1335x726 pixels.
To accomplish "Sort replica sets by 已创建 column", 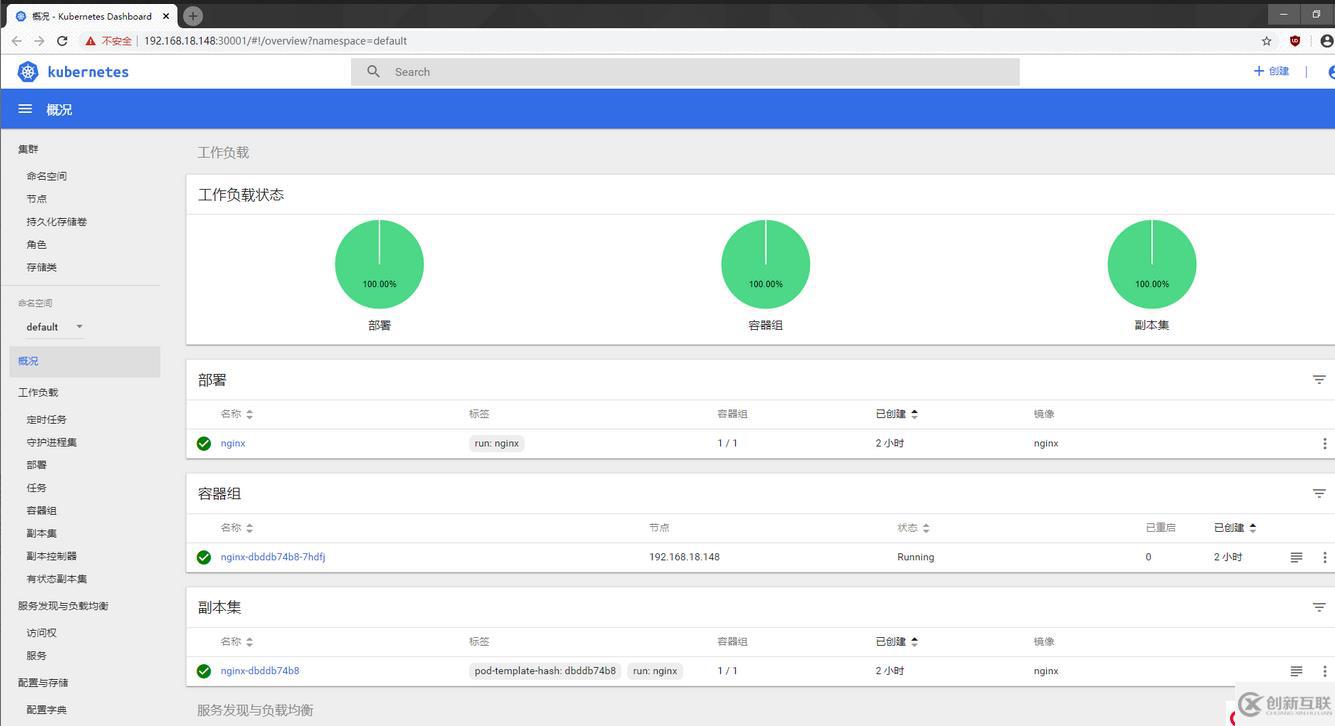I will click(897, 642).
